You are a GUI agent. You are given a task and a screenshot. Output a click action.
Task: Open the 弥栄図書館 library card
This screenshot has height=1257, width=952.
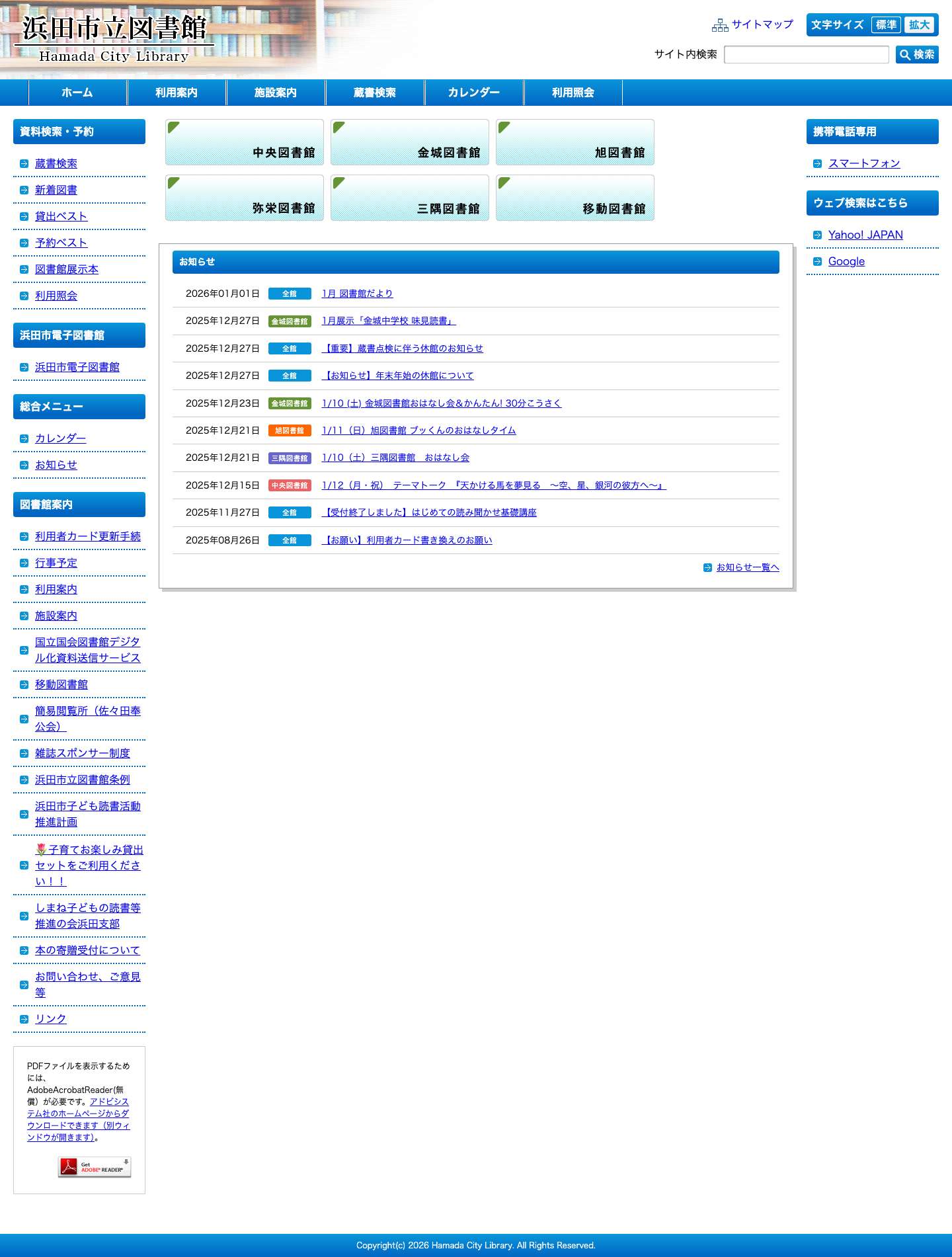[245, 198]
